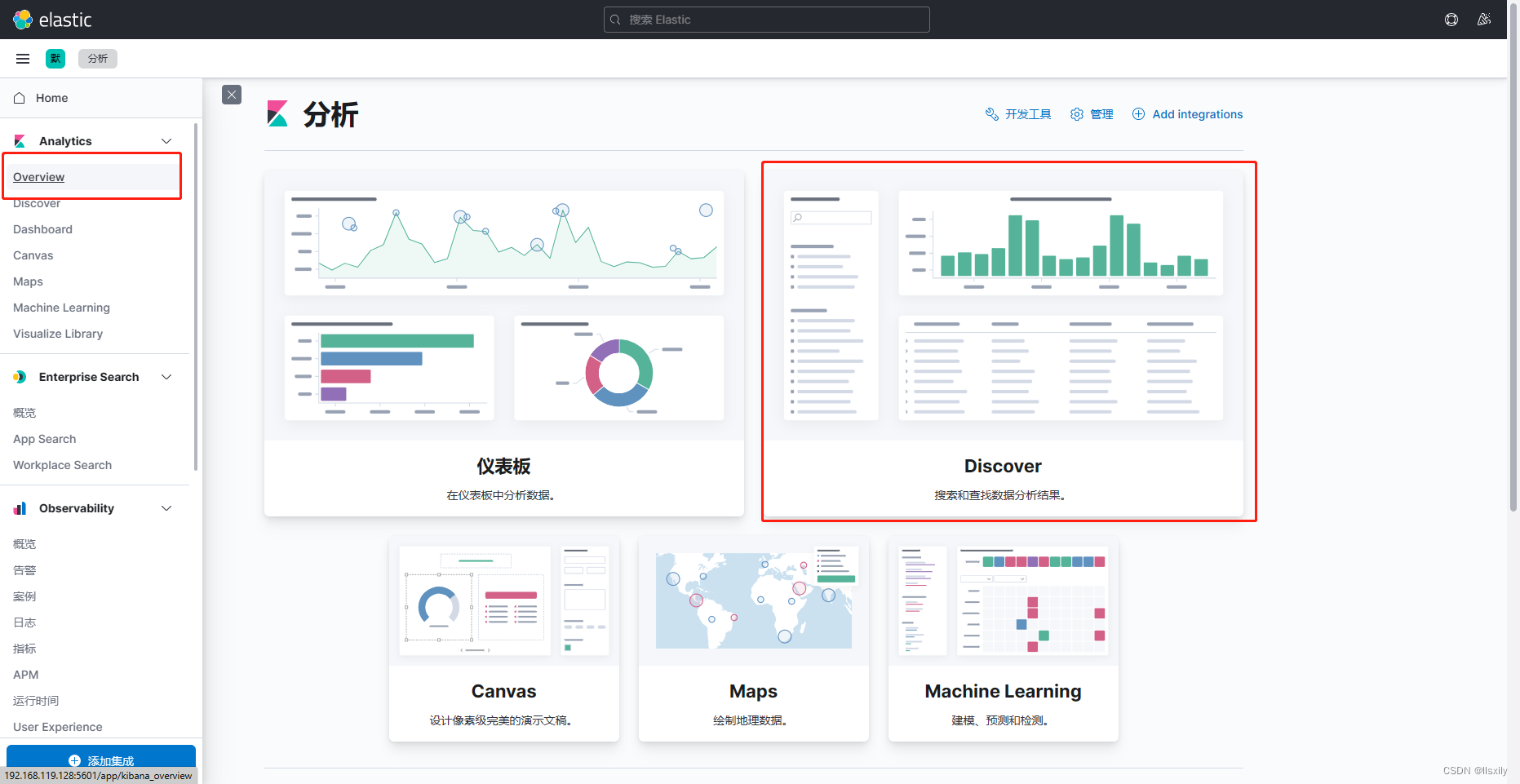Select Overview under Analytics

point(38,177)
